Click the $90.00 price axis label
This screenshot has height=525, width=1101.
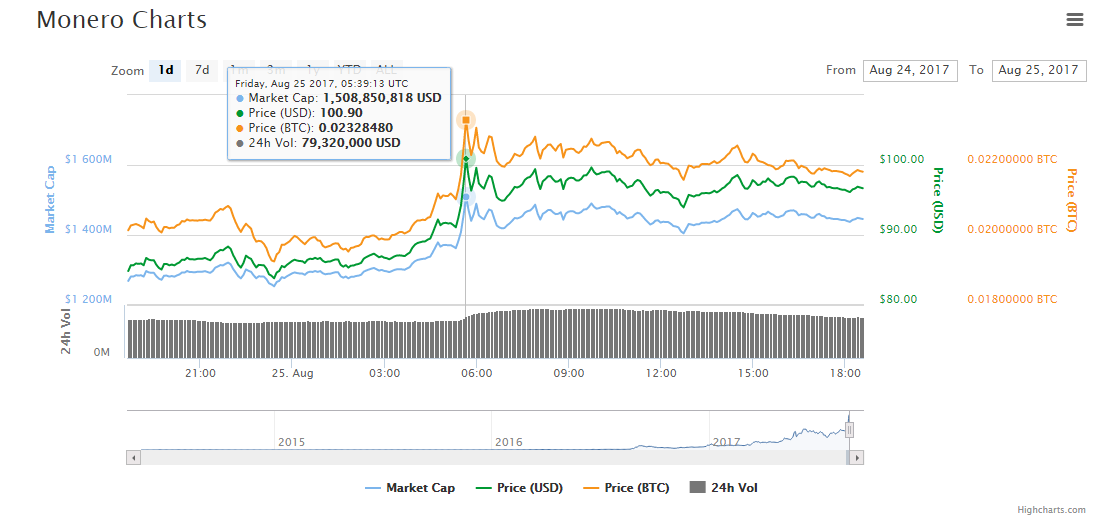point(899,230)
